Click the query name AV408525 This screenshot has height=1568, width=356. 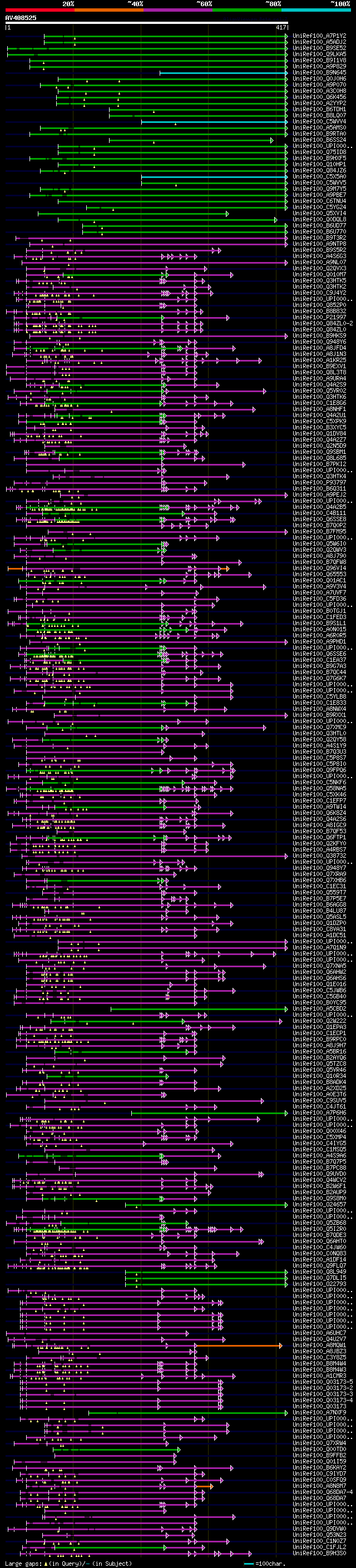coord(21,18)
